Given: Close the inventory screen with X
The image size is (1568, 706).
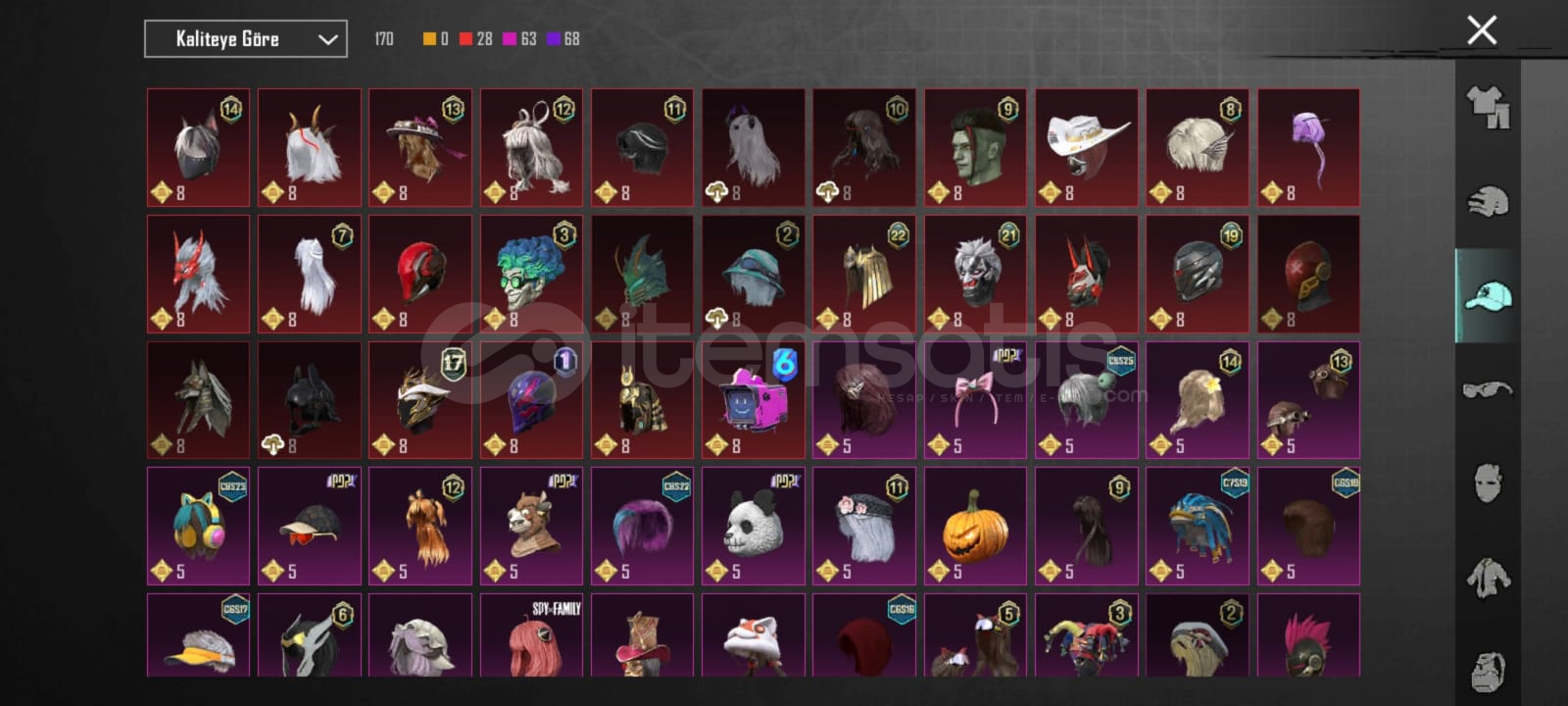Looking at the screenshot, I should pos(1482,30).
